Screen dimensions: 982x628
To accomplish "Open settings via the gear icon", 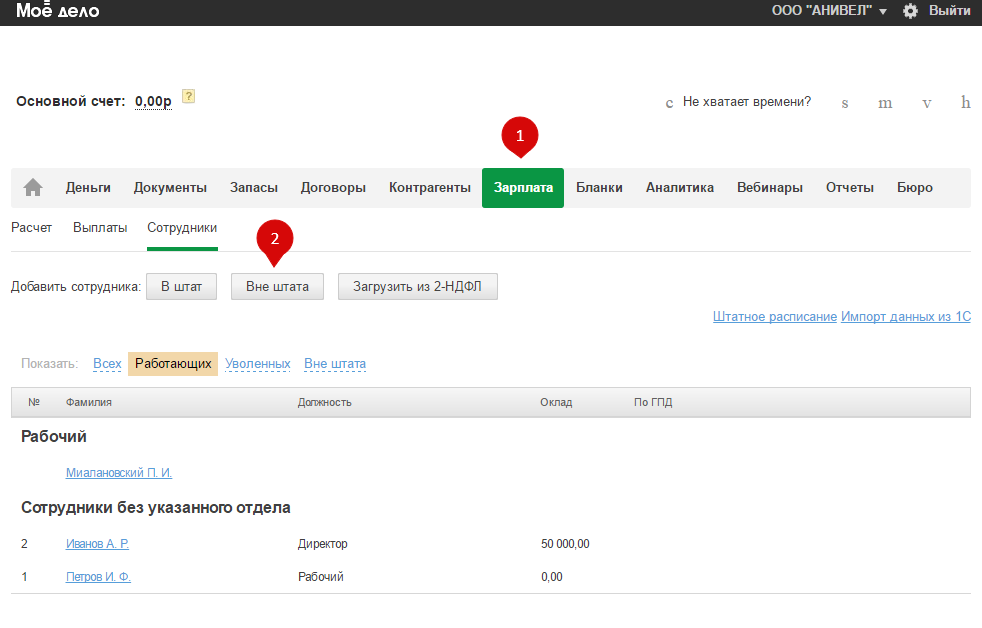I will click(910, 11).
